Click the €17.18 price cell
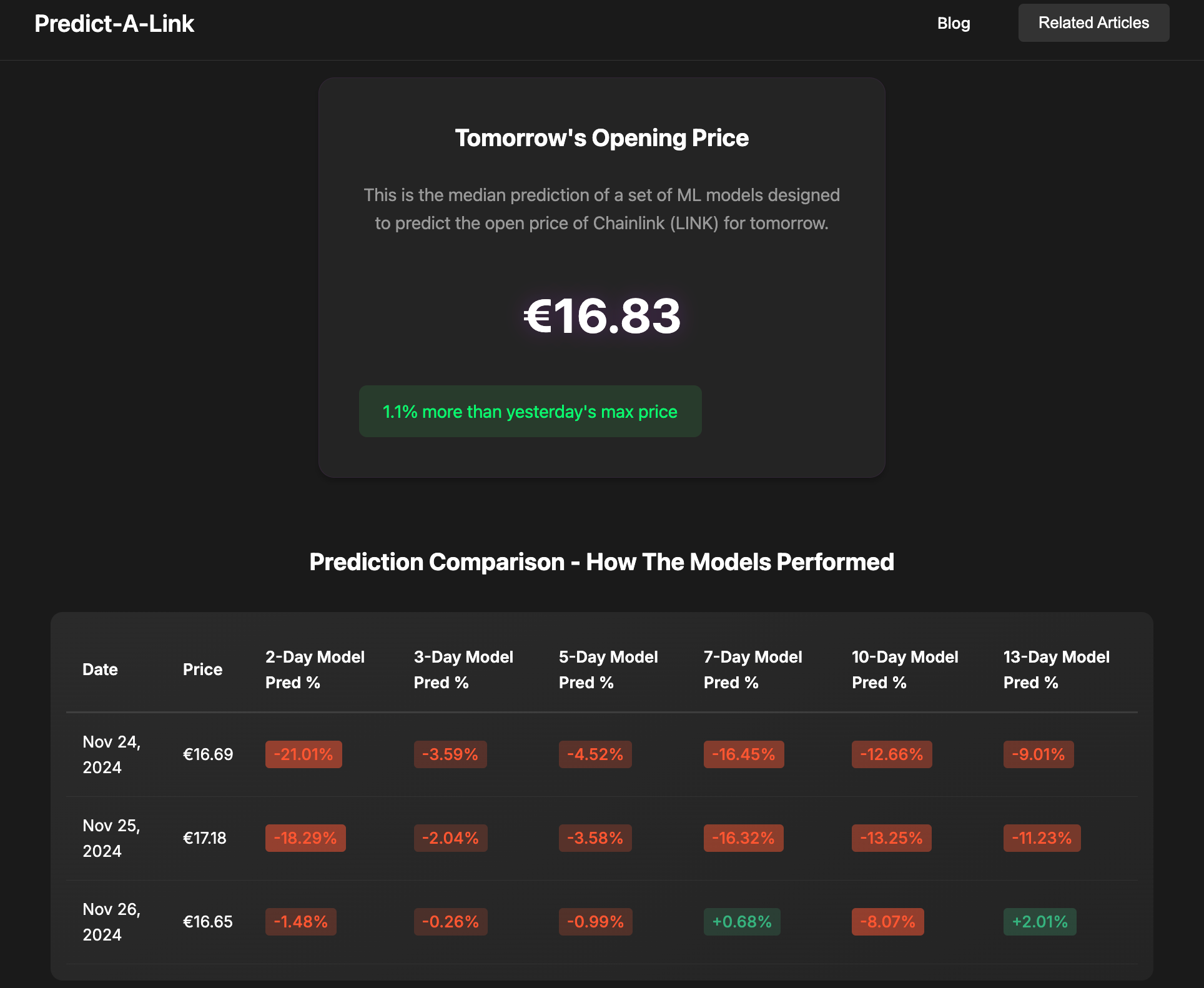The height and width of the screenshot is (988, 1204). pos(204,838)
